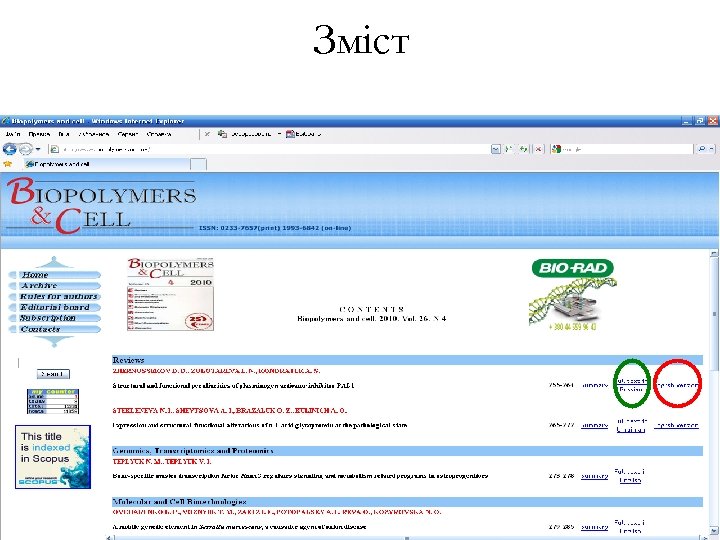720x540 pixels.
Task: Click the ISSN number text in header
Action: coord(275,228)
